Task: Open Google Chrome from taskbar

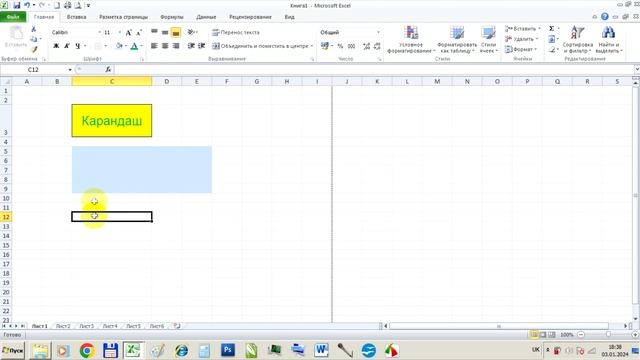Action: tap(87, 351)
